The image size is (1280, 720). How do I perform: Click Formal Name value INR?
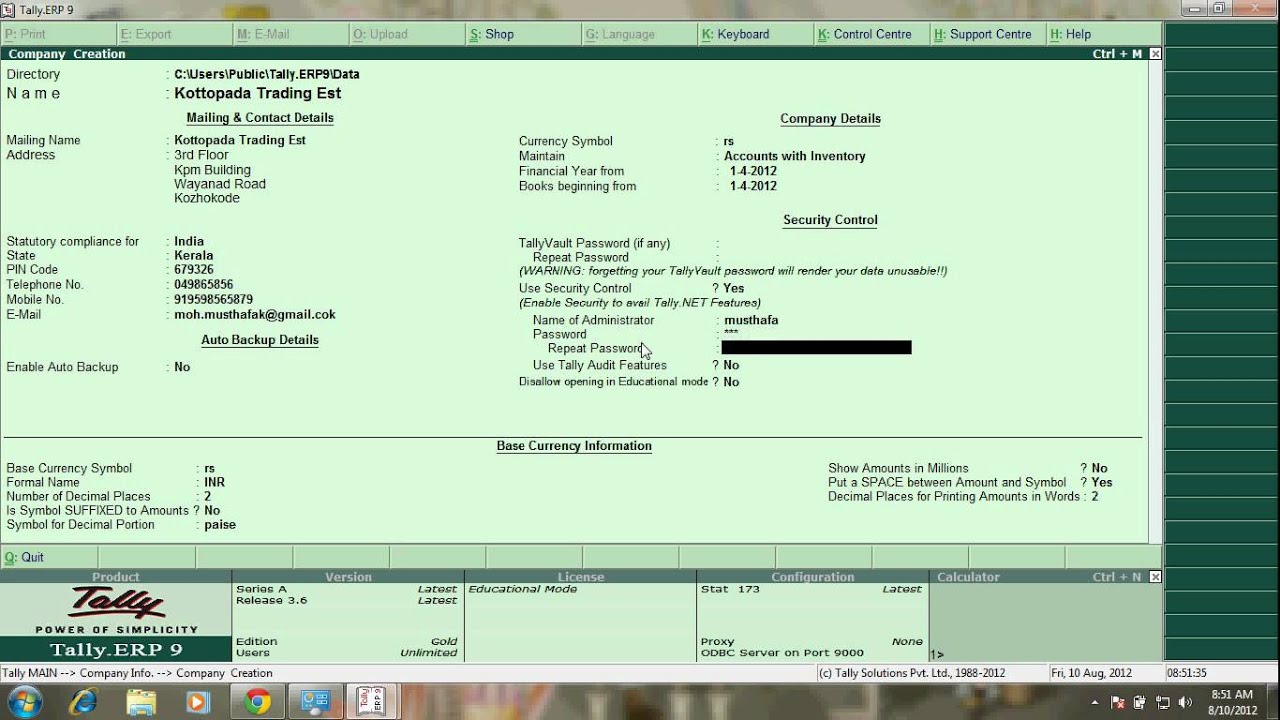[x=214, y=482]
